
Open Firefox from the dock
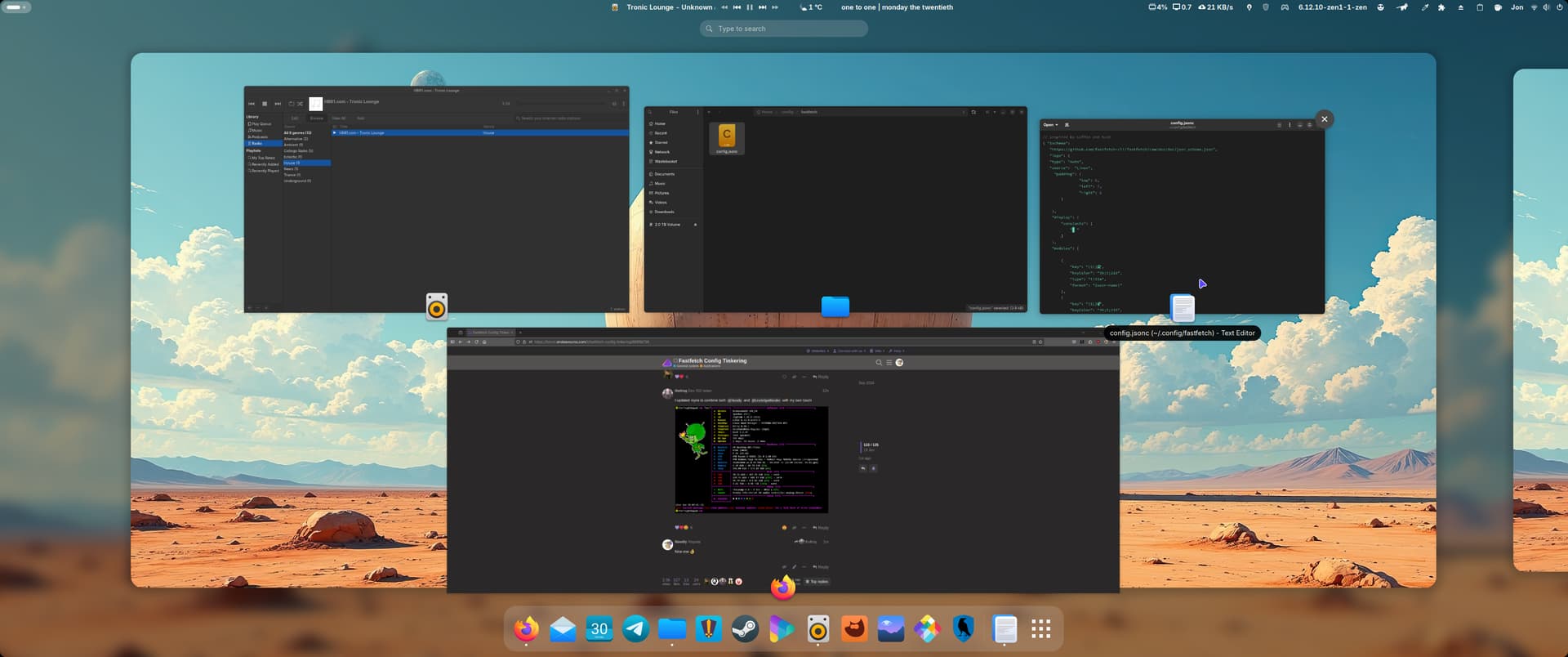click(x=526, y=629)
